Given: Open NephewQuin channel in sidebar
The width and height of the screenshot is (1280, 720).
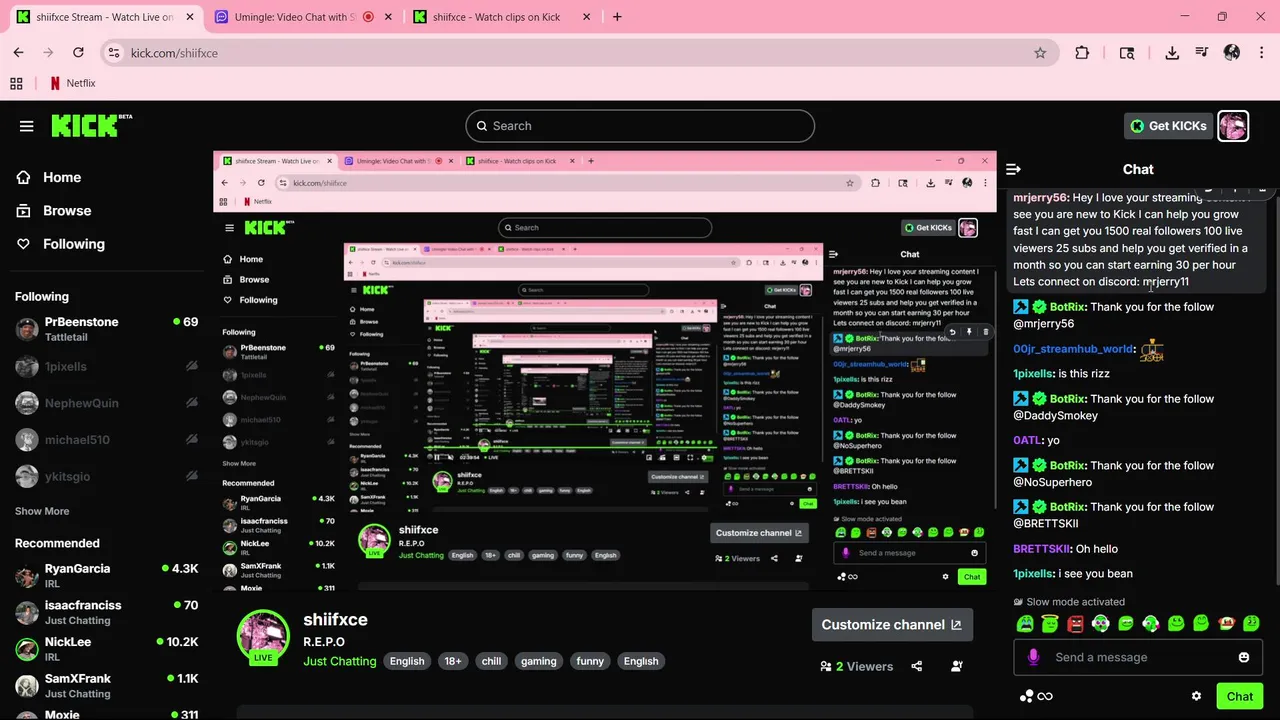Looking at the screenshot, I should coord(106,403).
